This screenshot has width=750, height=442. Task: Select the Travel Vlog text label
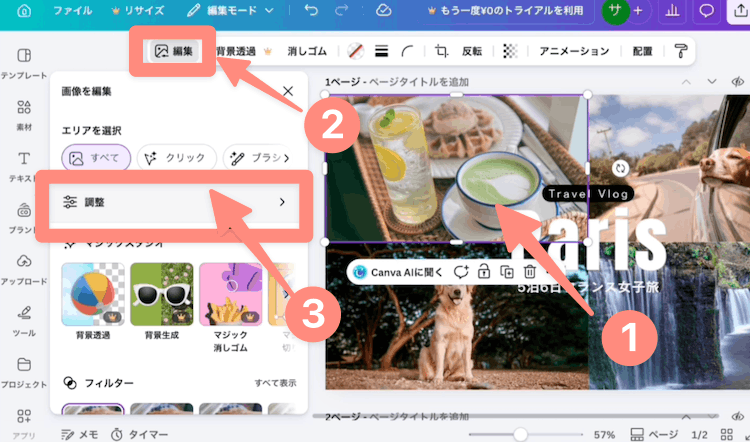(x=588, y=194)
